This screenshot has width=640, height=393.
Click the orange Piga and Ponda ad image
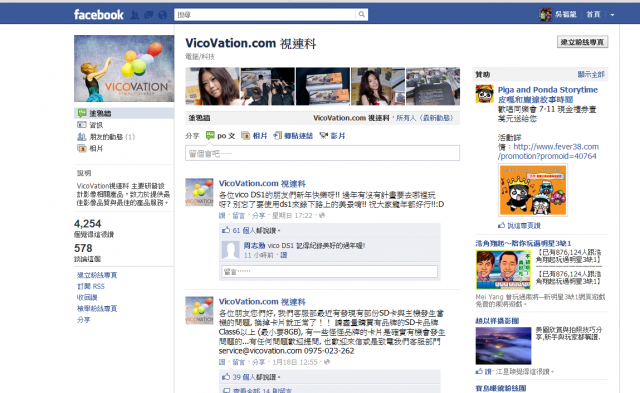point(533,190)
